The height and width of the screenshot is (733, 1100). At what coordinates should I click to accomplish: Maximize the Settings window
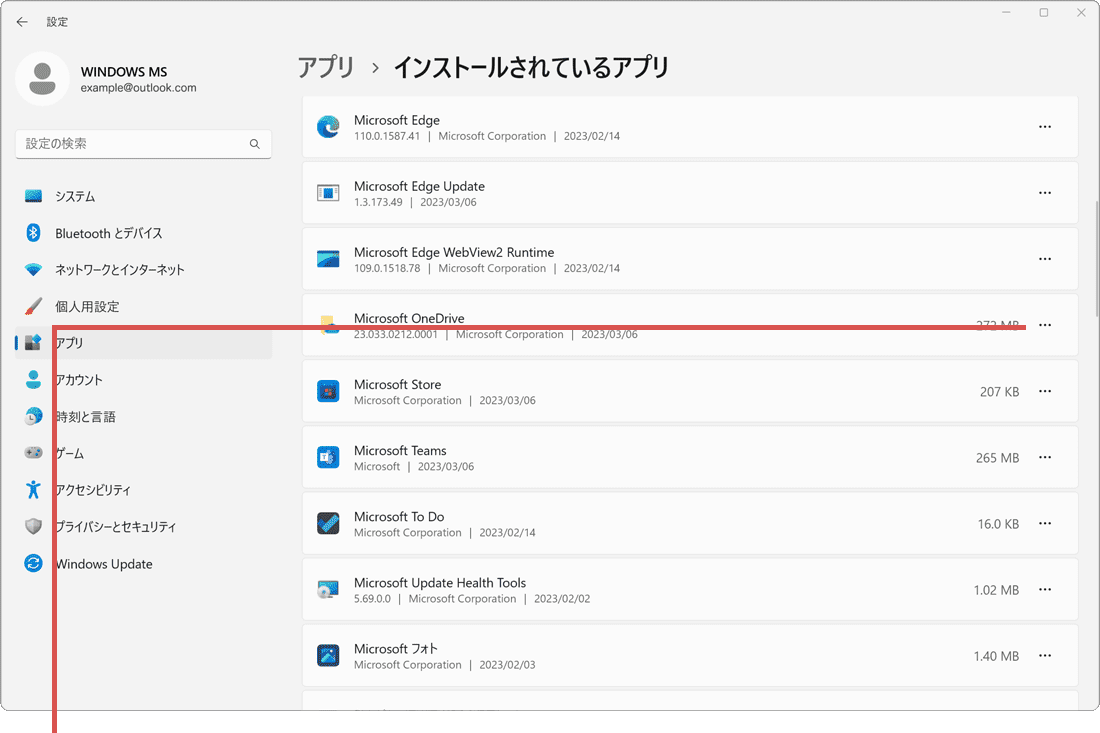point(1044,13)
